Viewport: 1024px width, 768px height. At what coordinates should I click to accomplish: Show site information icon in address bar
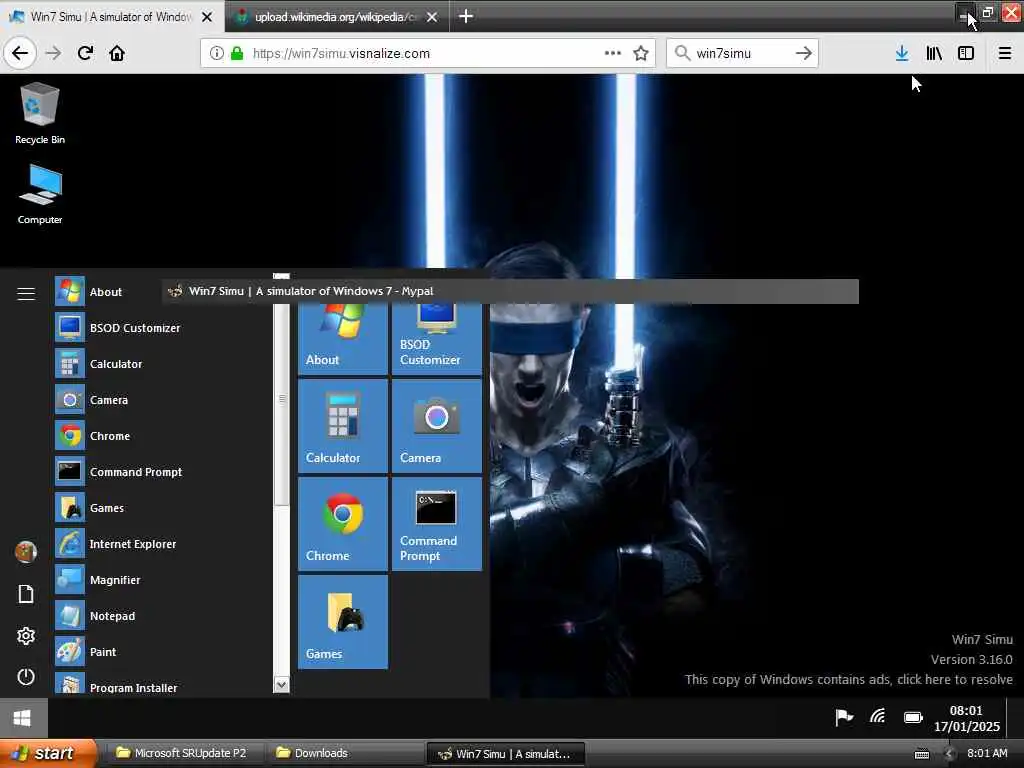(x=217, y=53)
